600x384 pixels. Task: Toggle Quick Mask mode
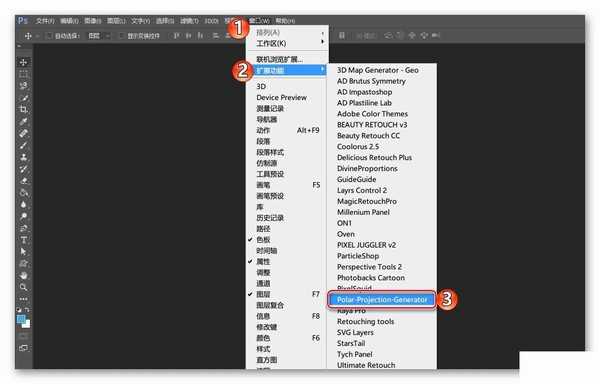tap(23, 337)
